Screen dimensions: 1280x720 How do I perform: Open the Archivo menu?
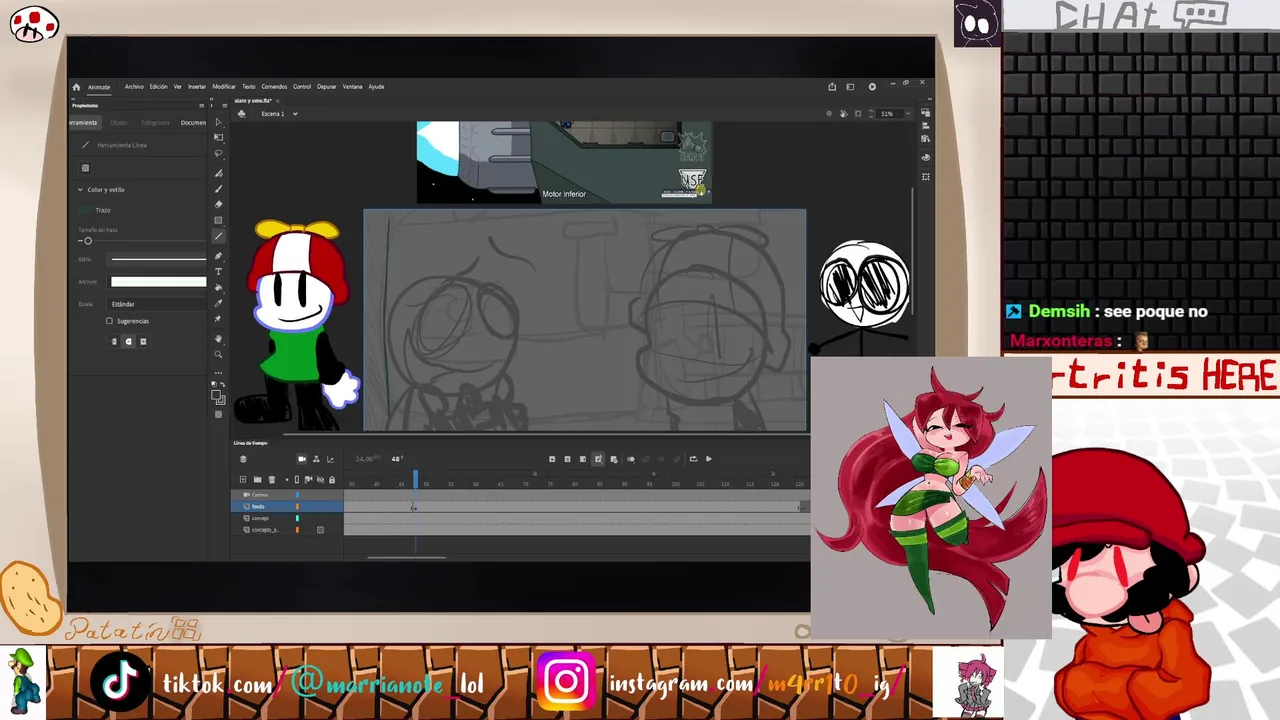point(134,87)
